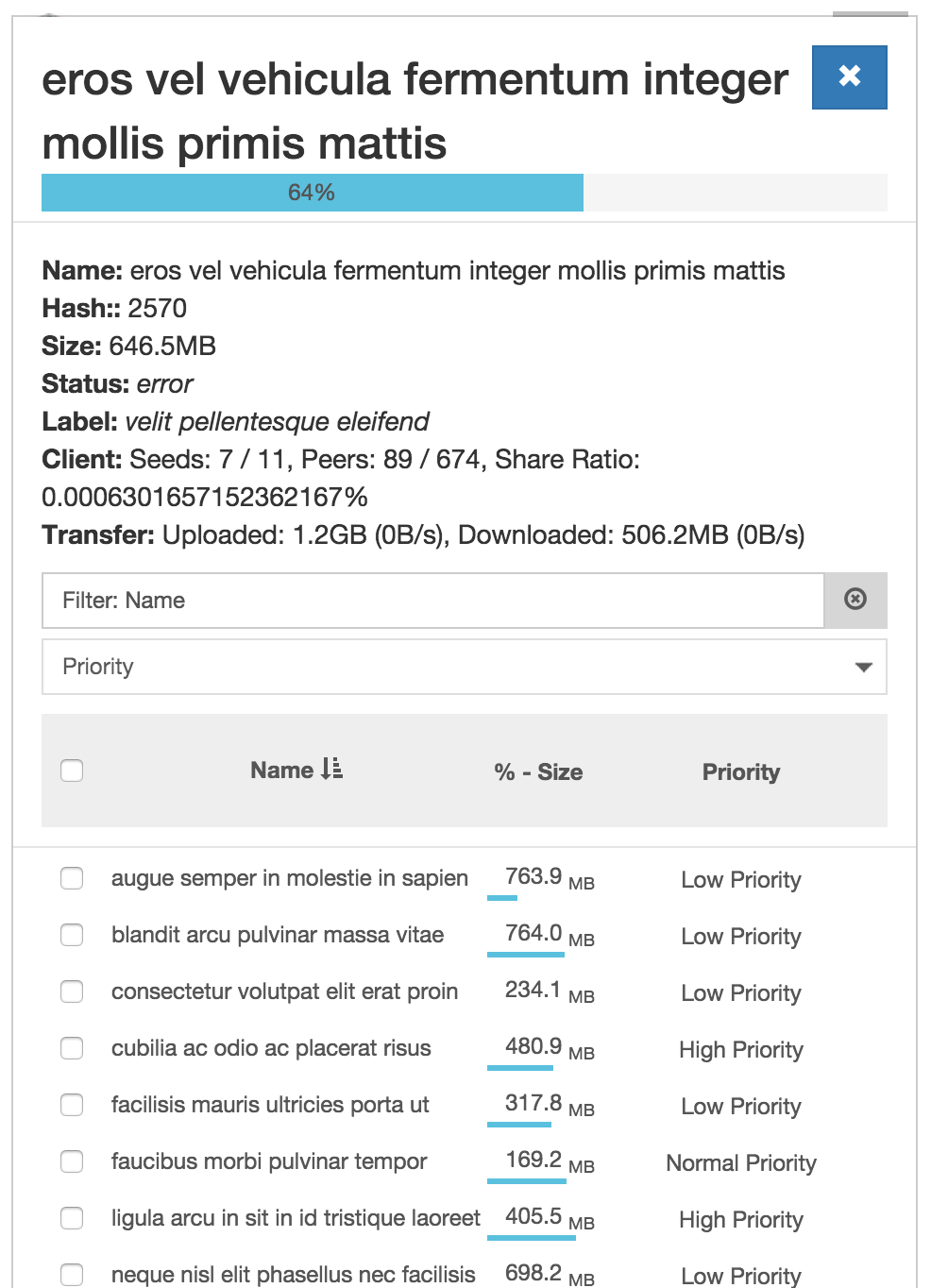This screenshot has width=931, height=1288.
Task: Close the torrent details dialog
Action: (849, 76)
